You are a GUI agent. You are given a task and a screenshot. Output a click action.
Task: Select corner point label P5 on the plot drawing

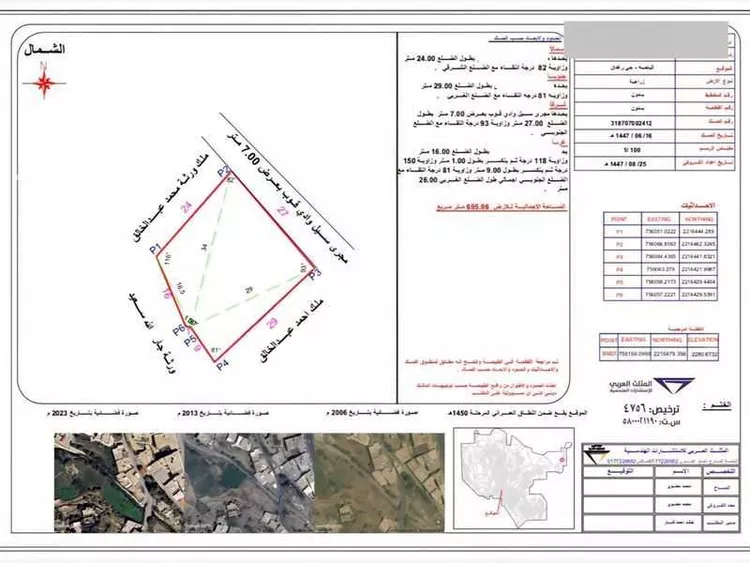coord(190,341)
